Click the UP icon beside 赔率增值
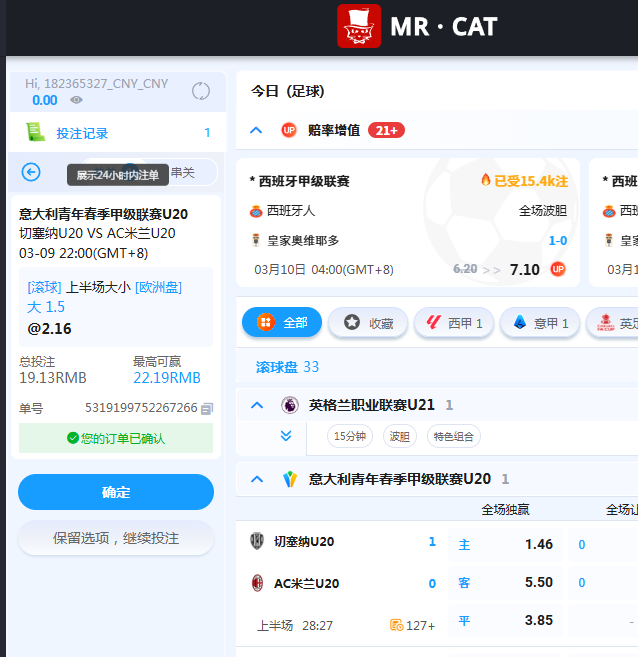 click(289, 130)
